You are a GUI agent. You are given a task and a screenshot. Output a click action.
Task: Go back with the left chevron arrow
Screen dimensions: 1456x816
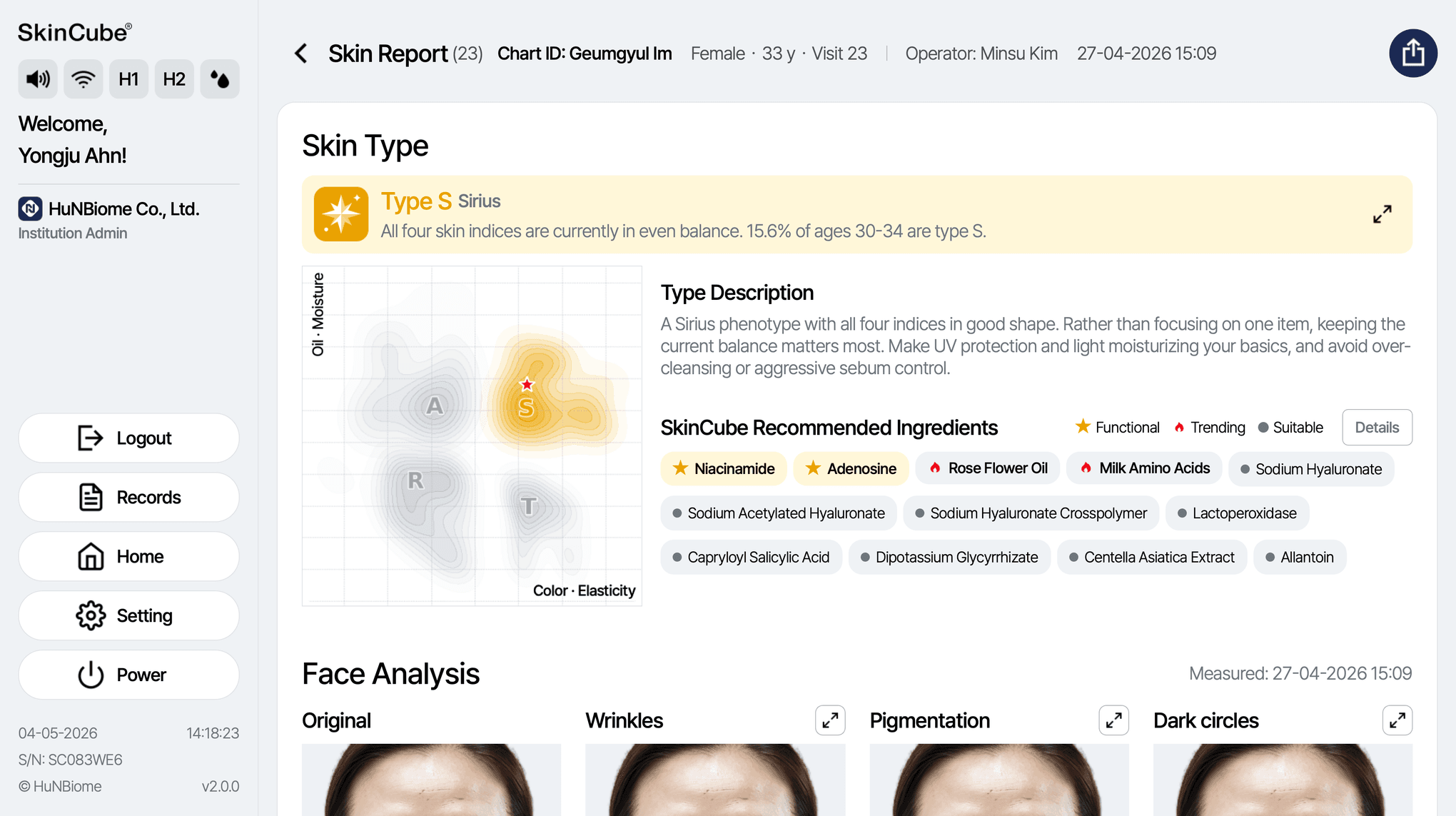(301, 54)
